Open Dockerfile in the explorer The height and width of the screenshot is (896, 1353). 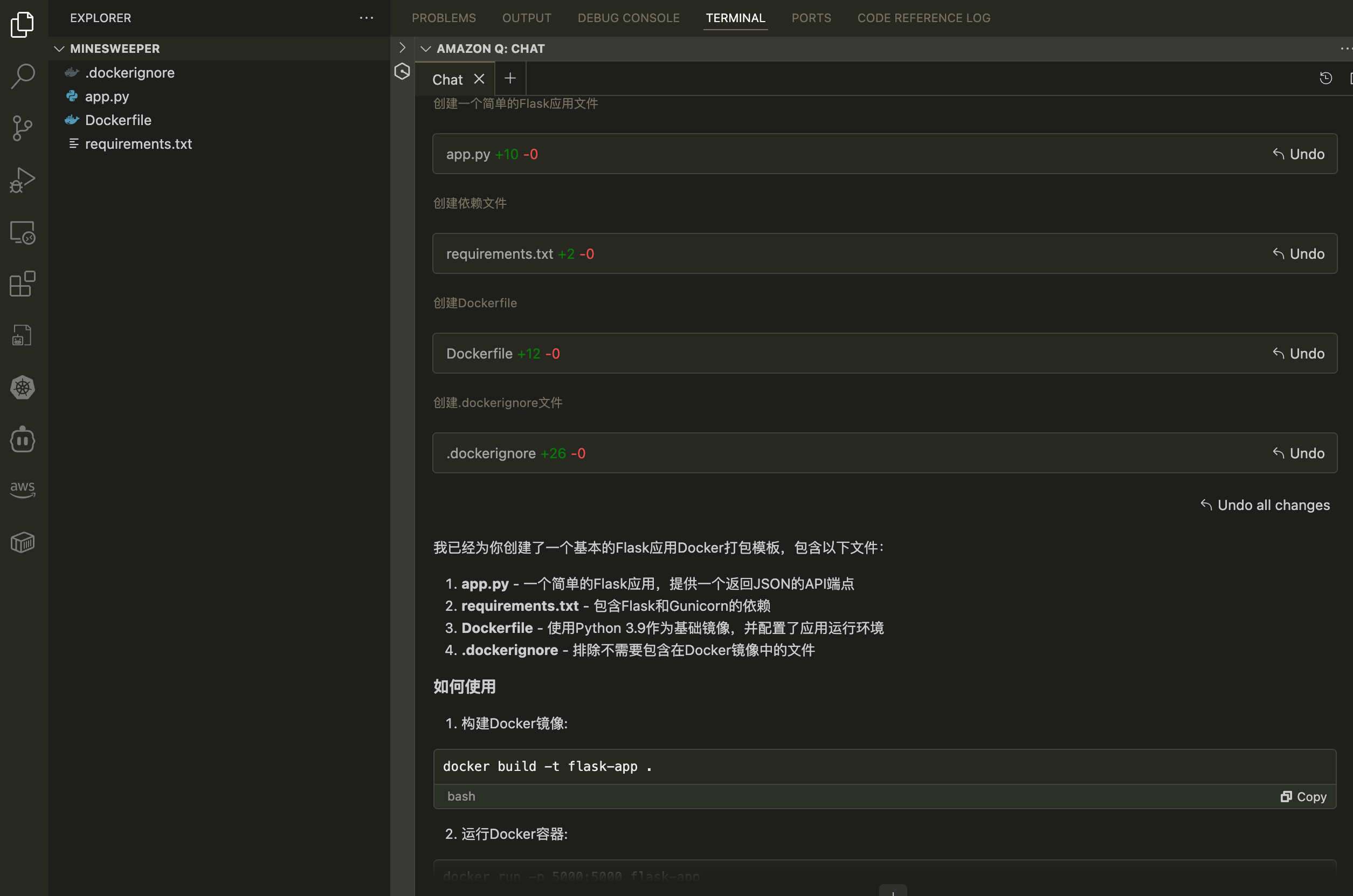tap(118, 120)
